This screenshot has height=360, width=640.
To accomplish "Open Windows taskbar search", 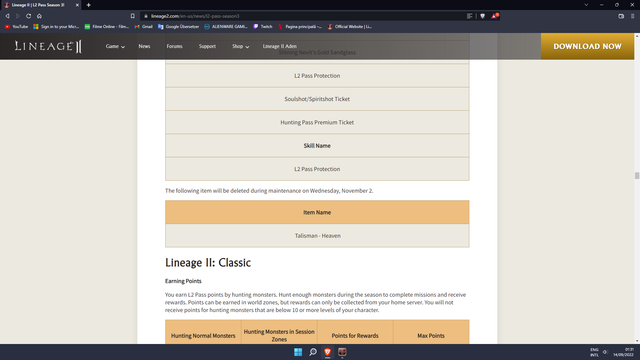I will click(x=313, y=352).
